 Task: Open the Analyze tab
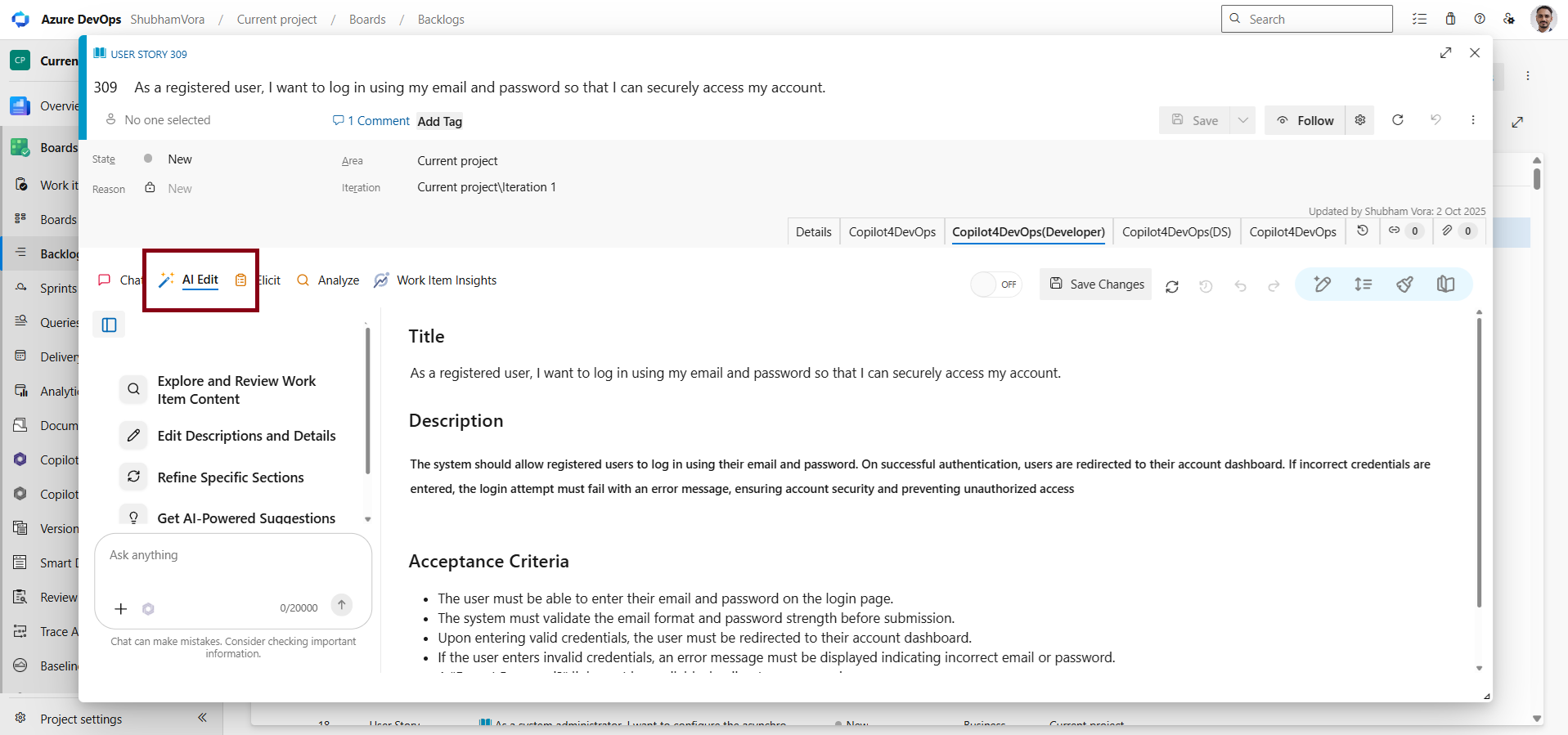pyautogui.click(x=328, y=280)
